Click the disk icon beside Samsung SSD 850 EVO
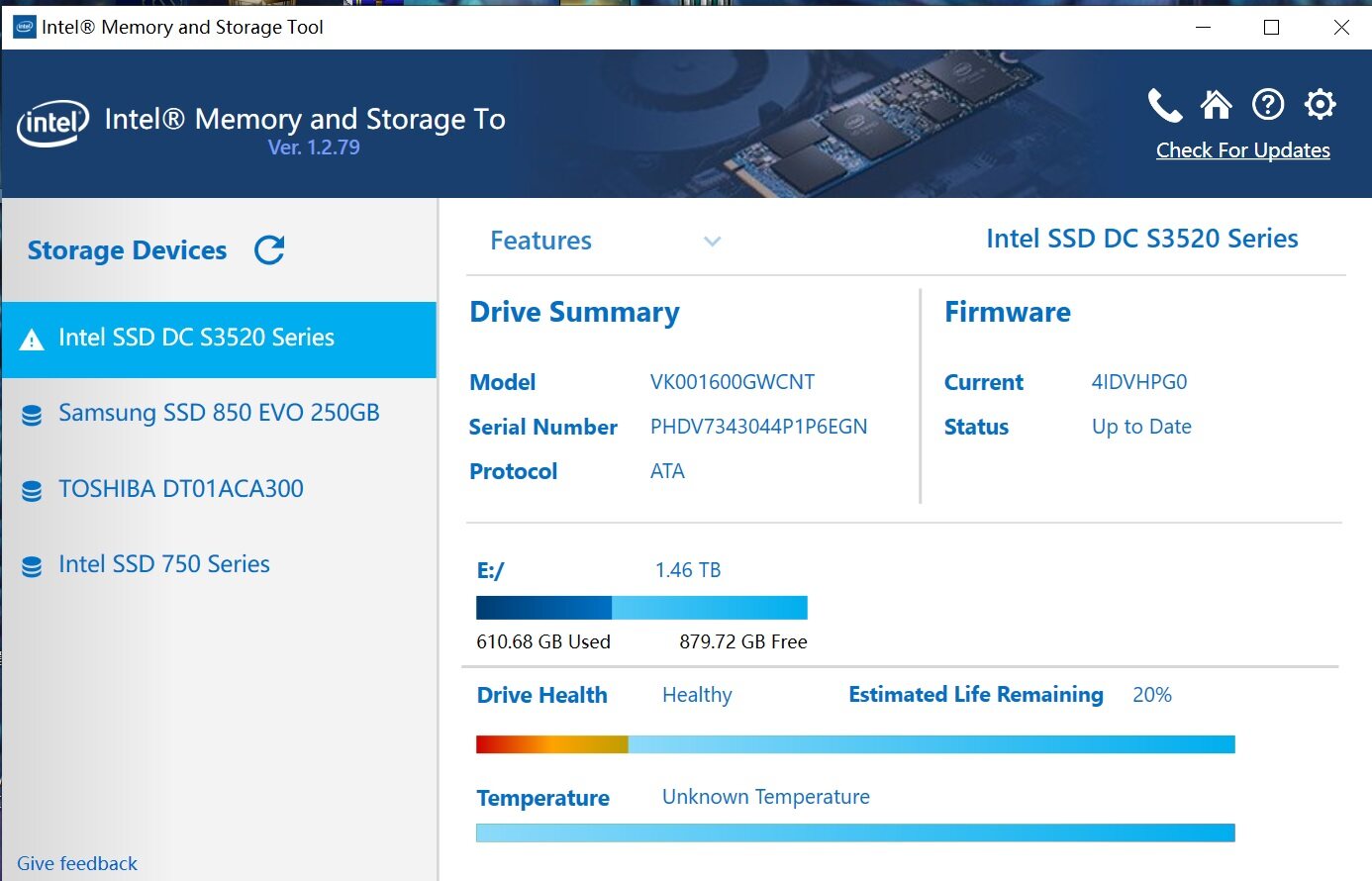The width and height of the screenshot is (1372, 881). [x=32, y=415]
